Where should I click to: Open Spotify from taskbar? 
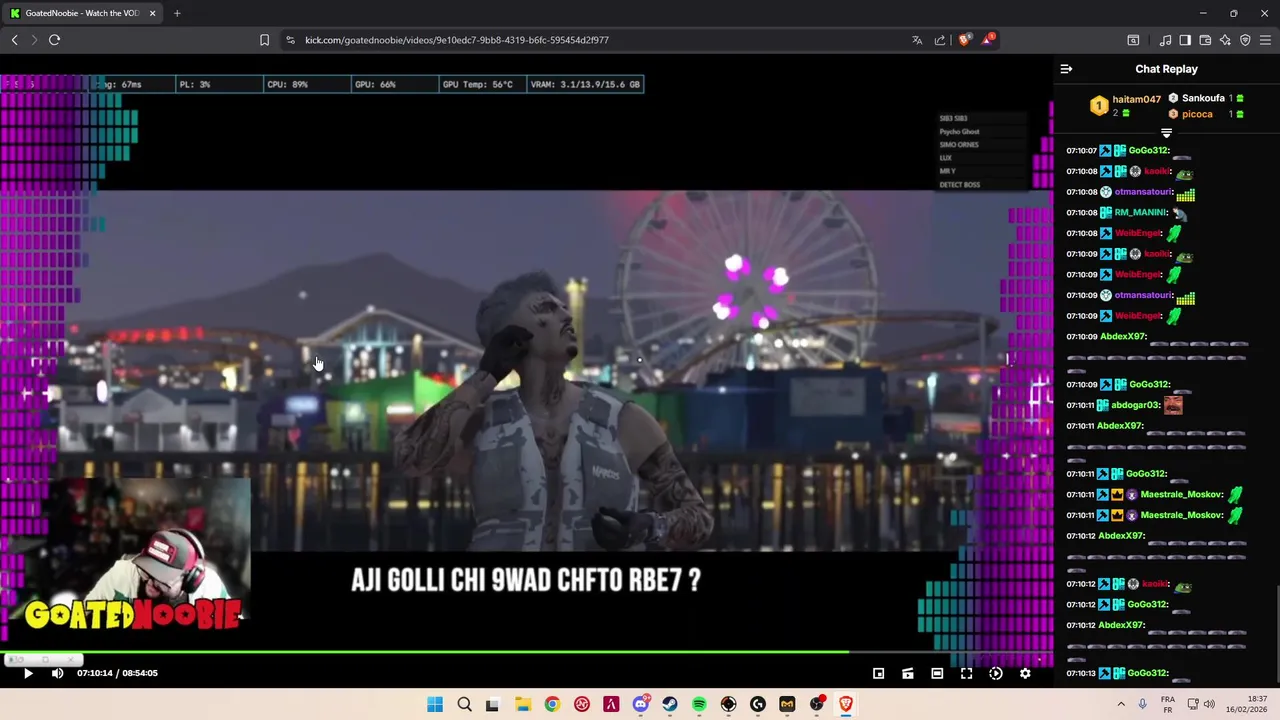tap(699, 704)
